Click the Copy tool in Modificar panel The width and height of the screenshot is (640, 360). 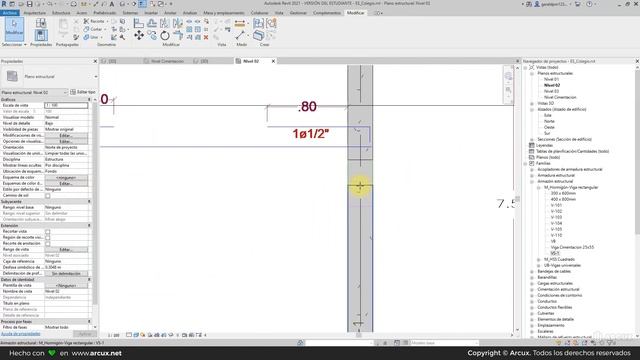152,36
